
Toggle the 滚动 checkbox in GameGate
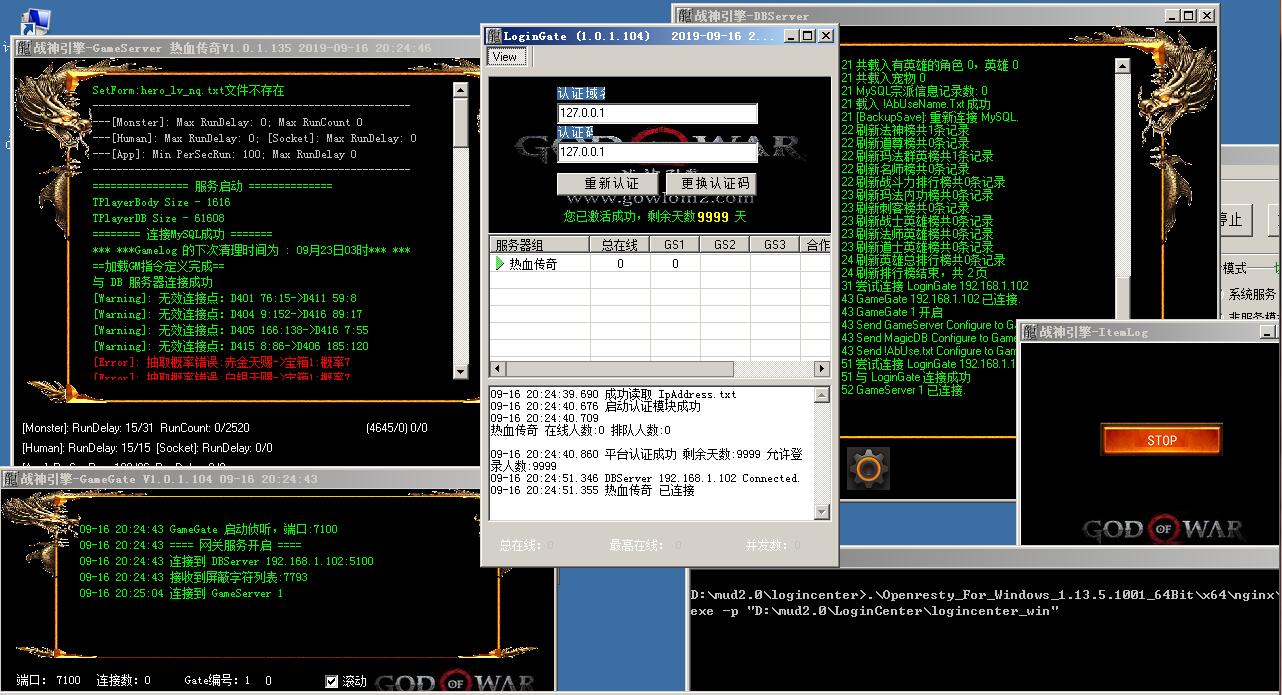332,681
